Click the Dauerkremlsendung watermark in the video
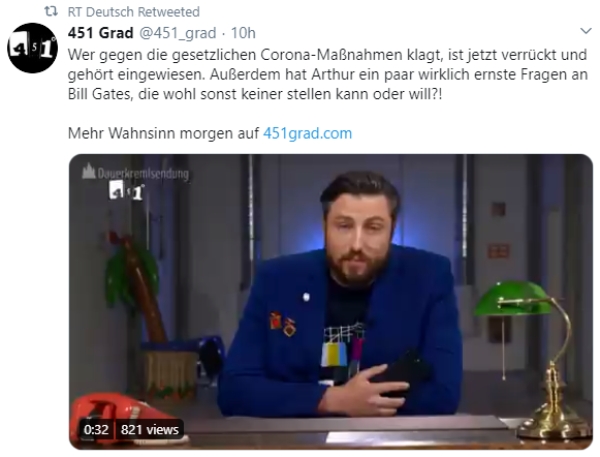This screenshot has width=600, height=457. (135, 173)
